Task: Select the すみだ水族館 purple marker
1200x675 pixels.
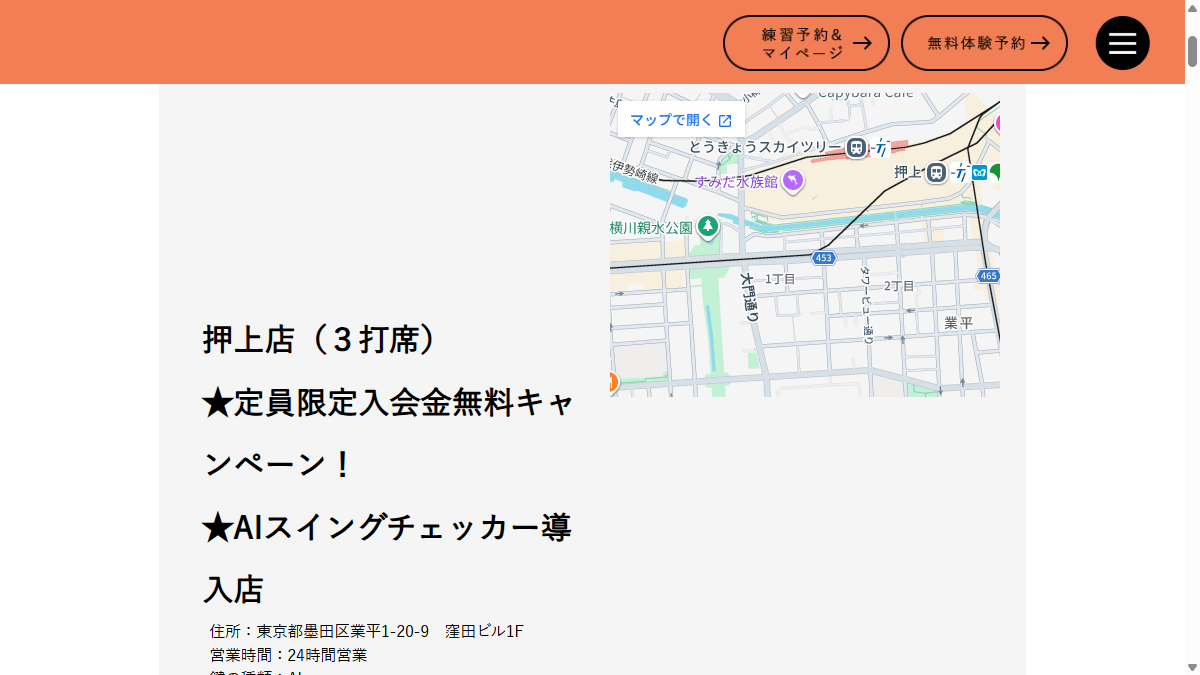Action: (x=793, y=180)
